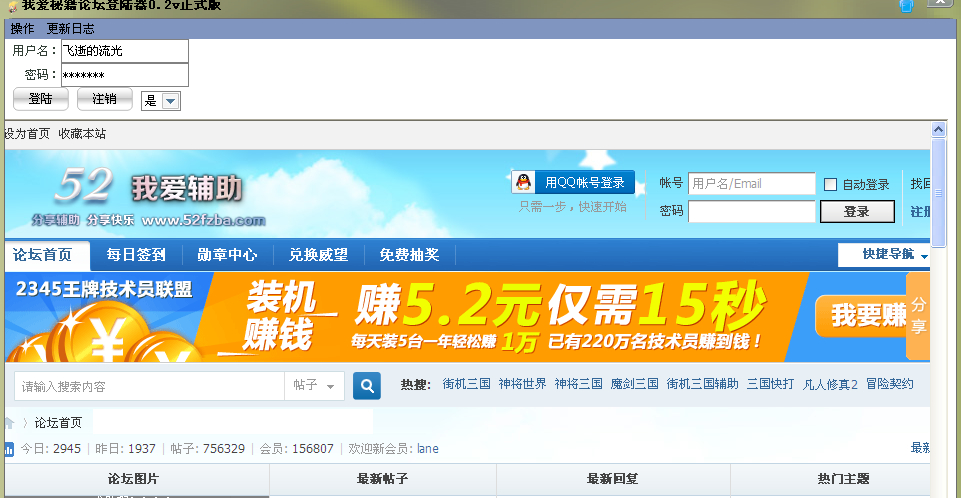This screenshot has height=498, width=961.
Task: Click the home breadcrumb icon
Action: tap(9, 423)
